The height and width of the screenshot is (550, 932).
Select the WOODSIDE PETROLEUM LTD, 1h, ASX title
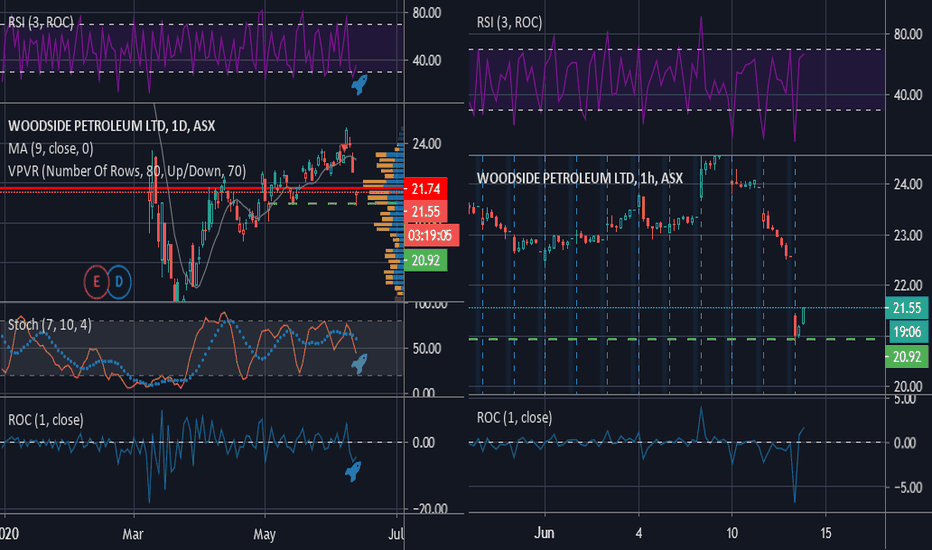(x=580, y=178)
